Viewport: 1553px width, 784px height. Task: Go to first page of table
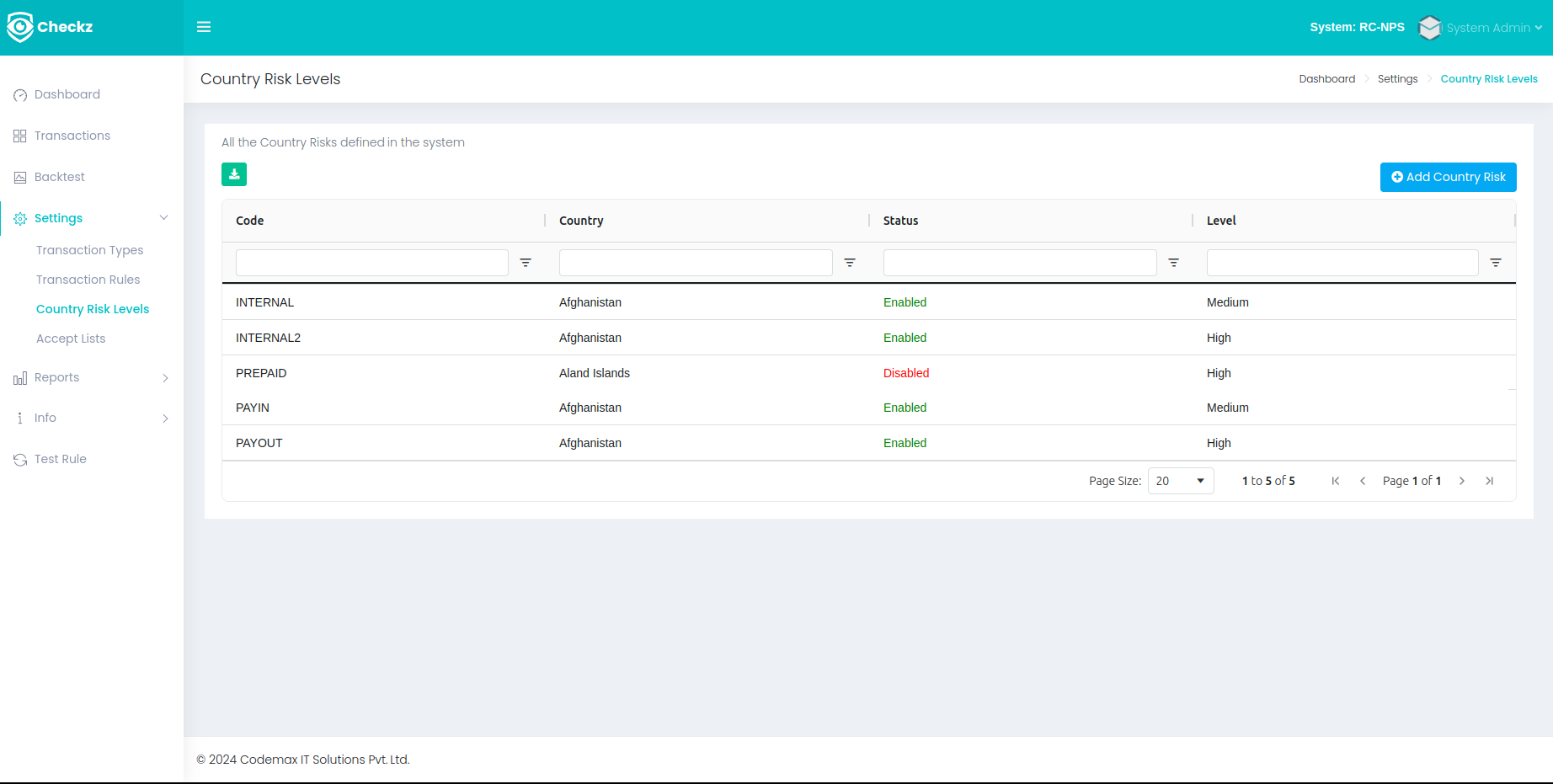point(1336,481)
